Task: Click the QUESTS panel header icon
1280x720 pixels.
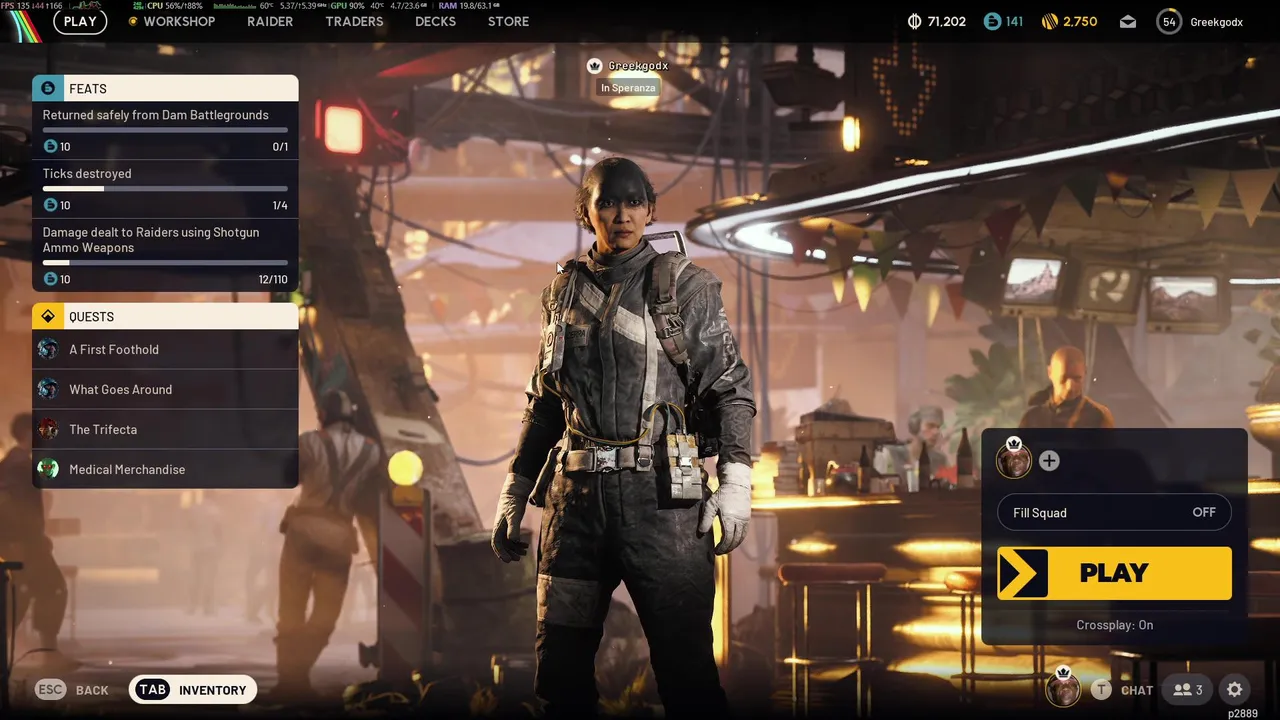Action: click(x=47, y=316)
